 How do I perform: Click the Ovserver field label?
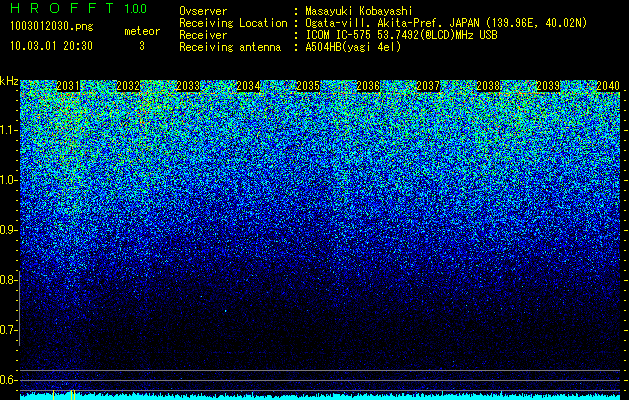coord(203,11)
